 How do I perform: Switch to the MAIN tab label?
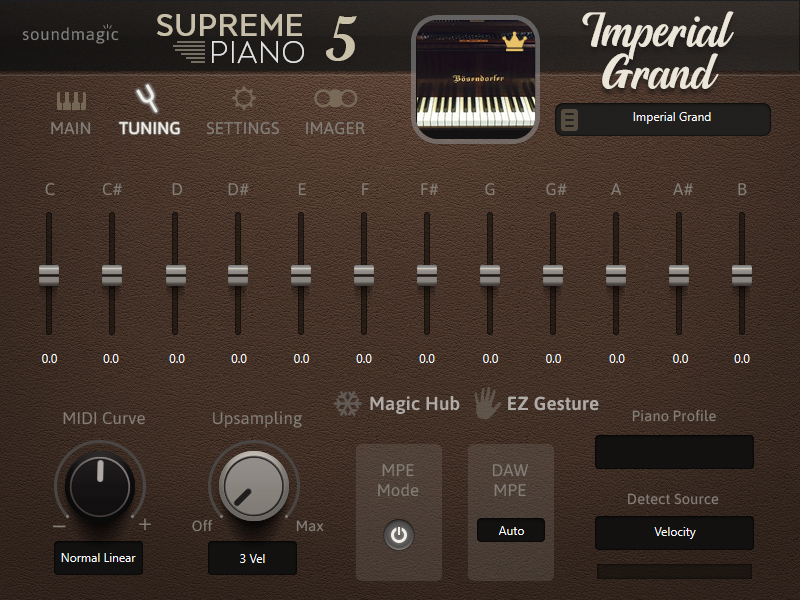(71, 128)
